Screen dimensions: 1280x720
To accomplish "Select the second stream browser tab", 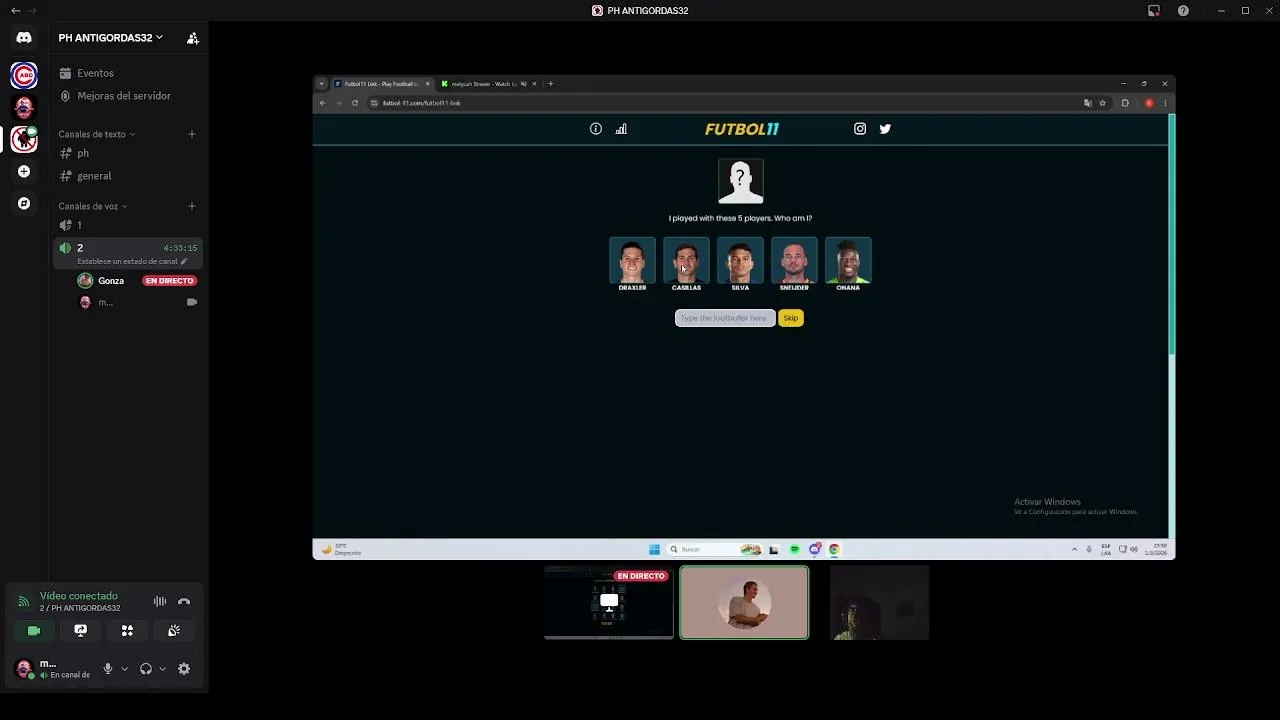I will 488,84.
